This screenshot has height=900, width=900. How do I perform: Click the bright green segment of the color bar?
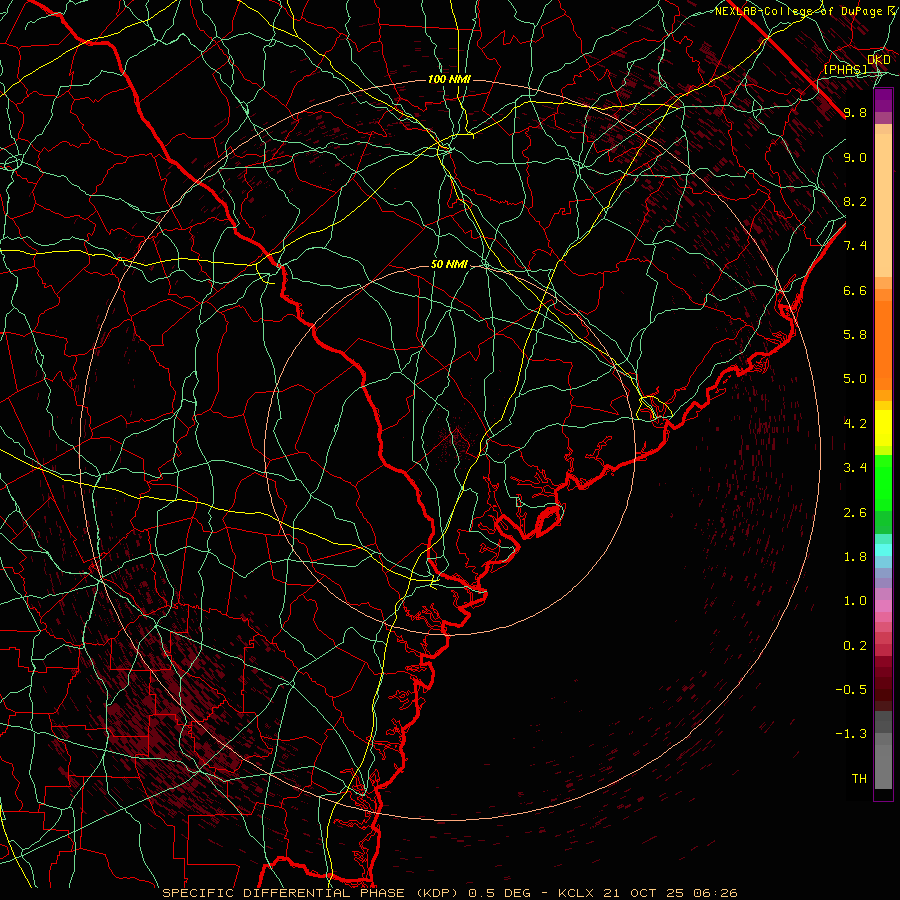(x=883, y=482)
